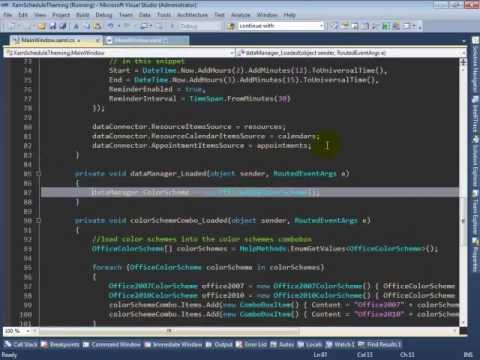
Task: Open the Immediate Window tab
Action: click(173, 345)
